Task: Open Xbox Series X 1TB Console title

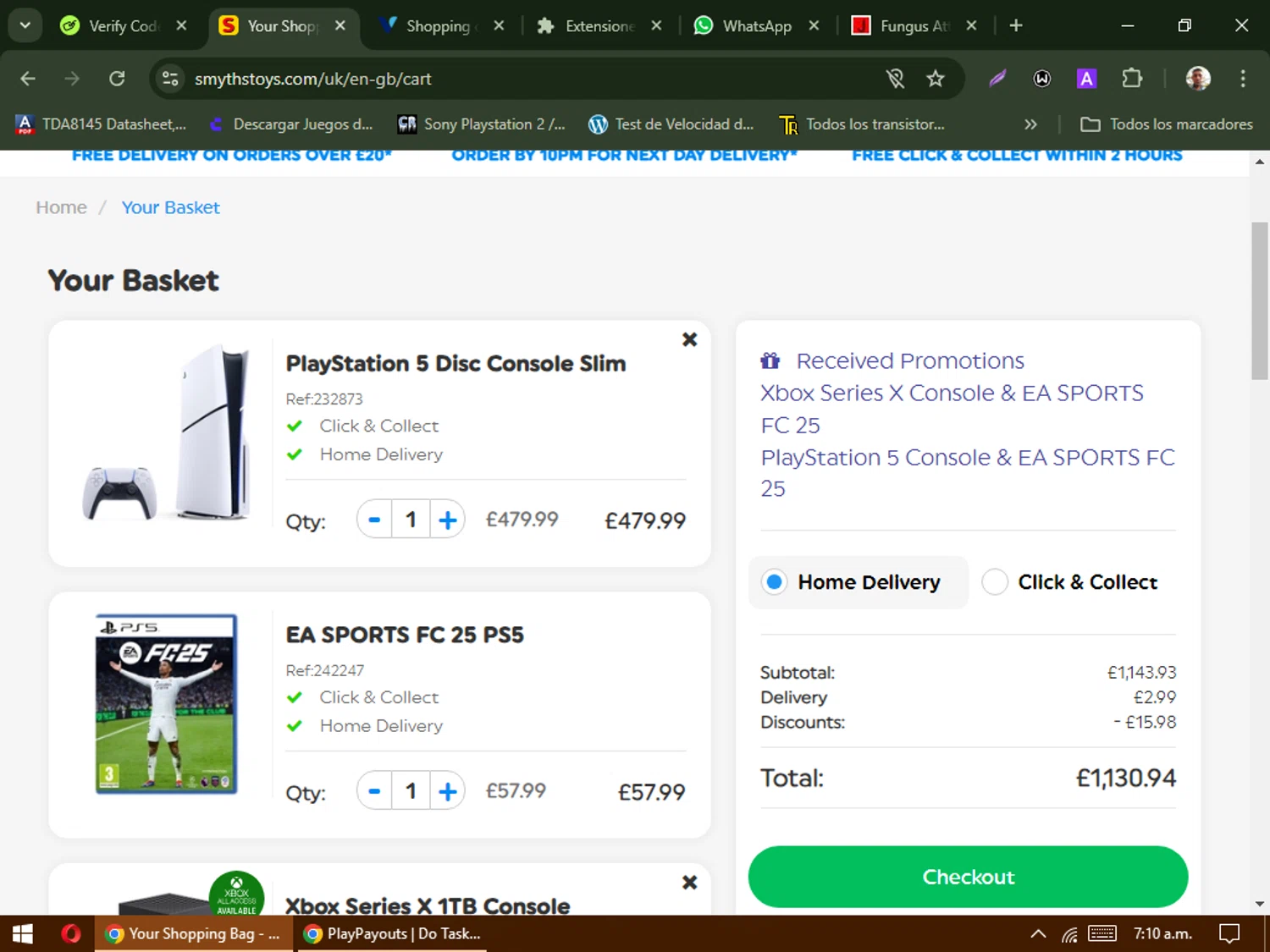Action: [x=428, y=905]
